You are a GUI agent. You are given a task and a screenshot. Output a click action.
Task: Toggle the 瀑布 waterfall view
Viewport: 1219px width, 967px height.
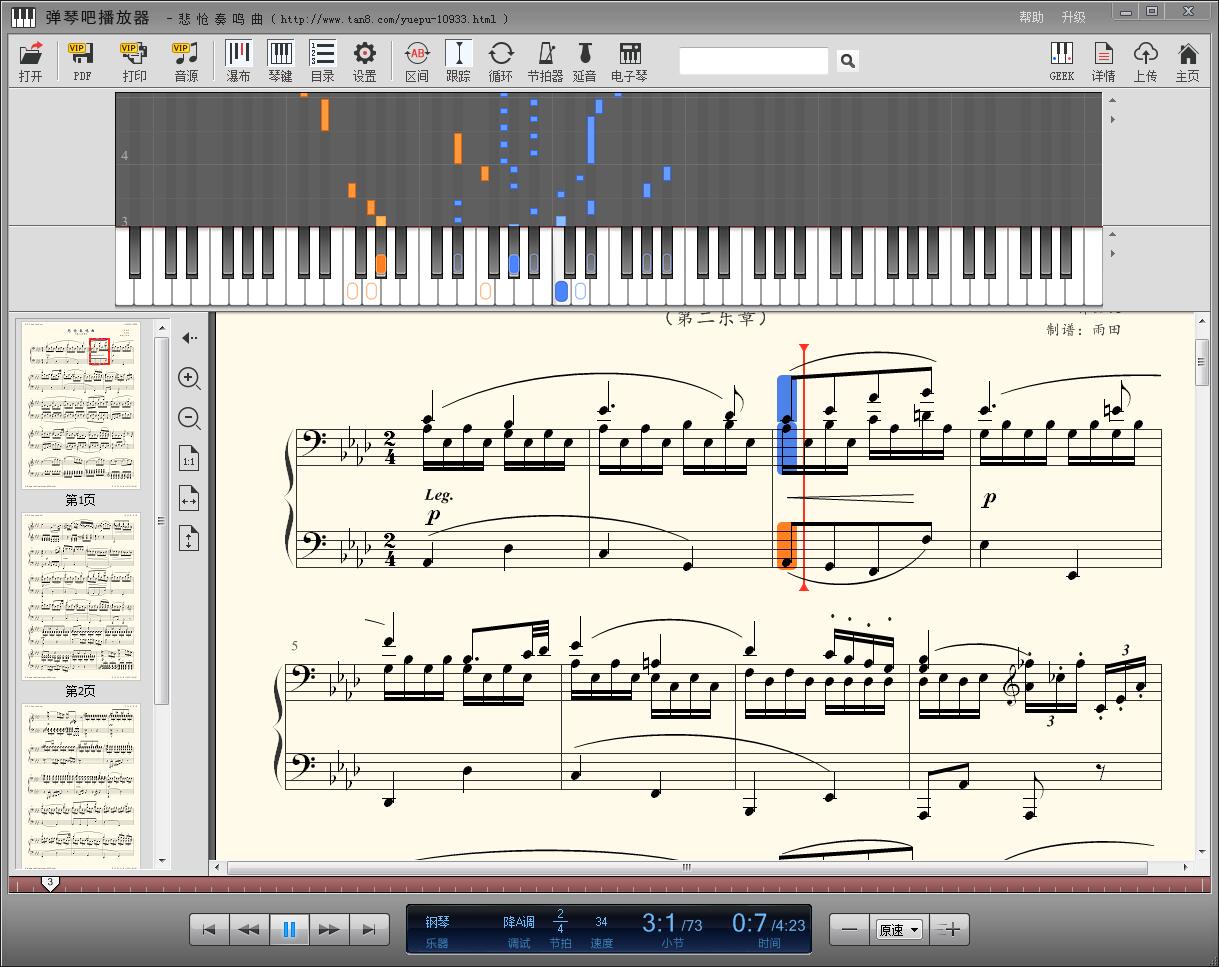(x=238, y=61)
